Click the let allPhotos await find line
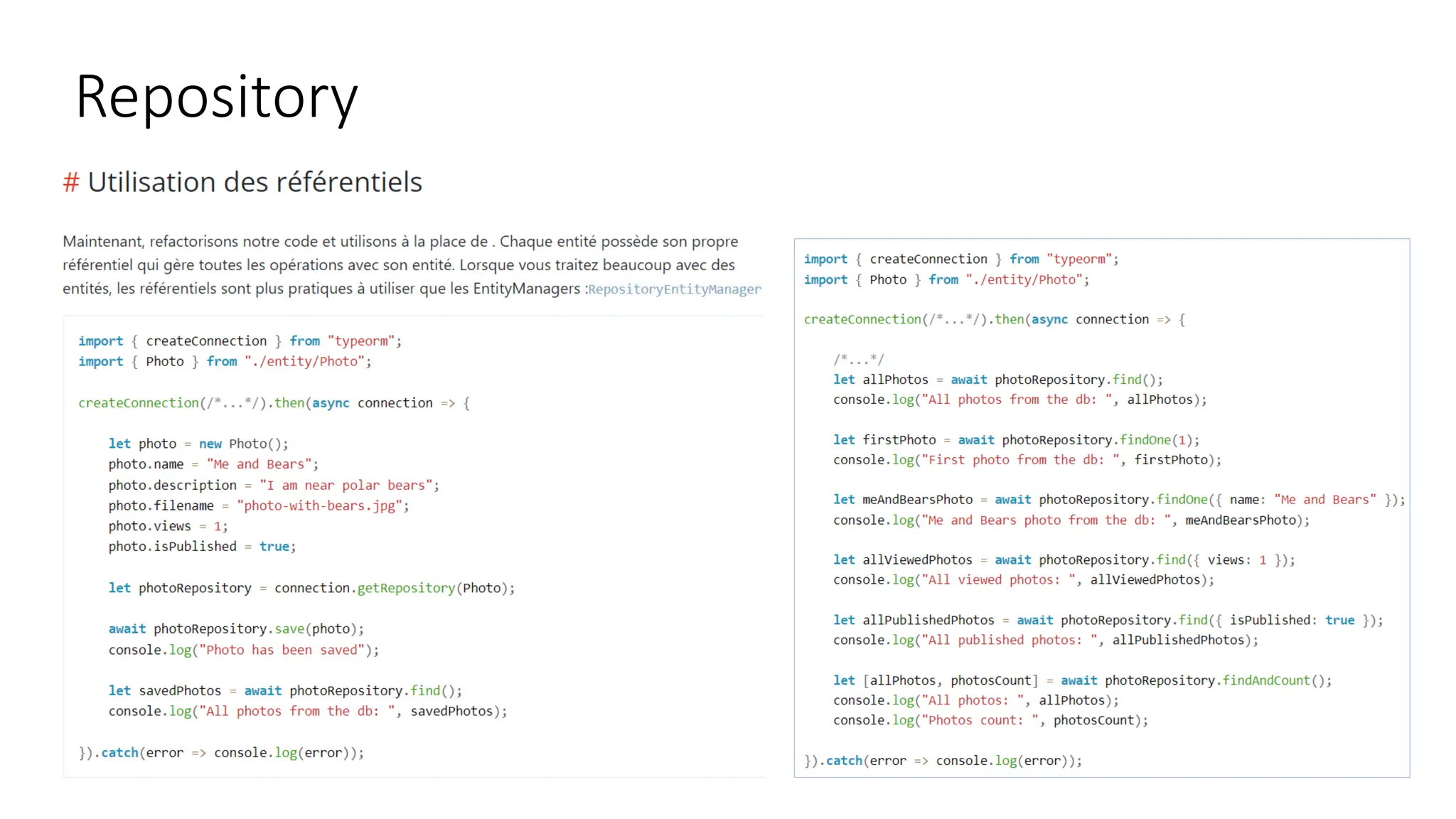This screenshot has width=1456, height=819. coord(998,380)
